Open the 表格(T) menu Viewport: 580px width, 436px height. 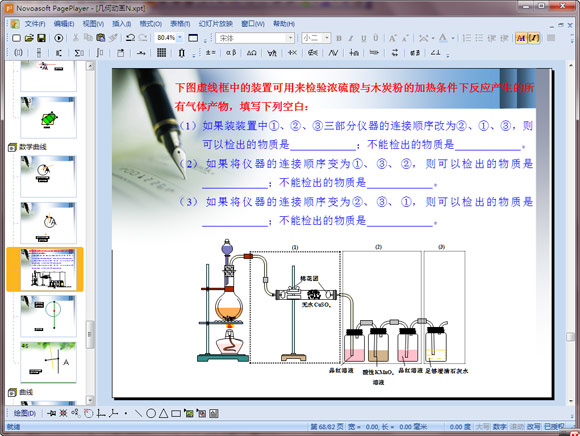(x=180, y=24)
